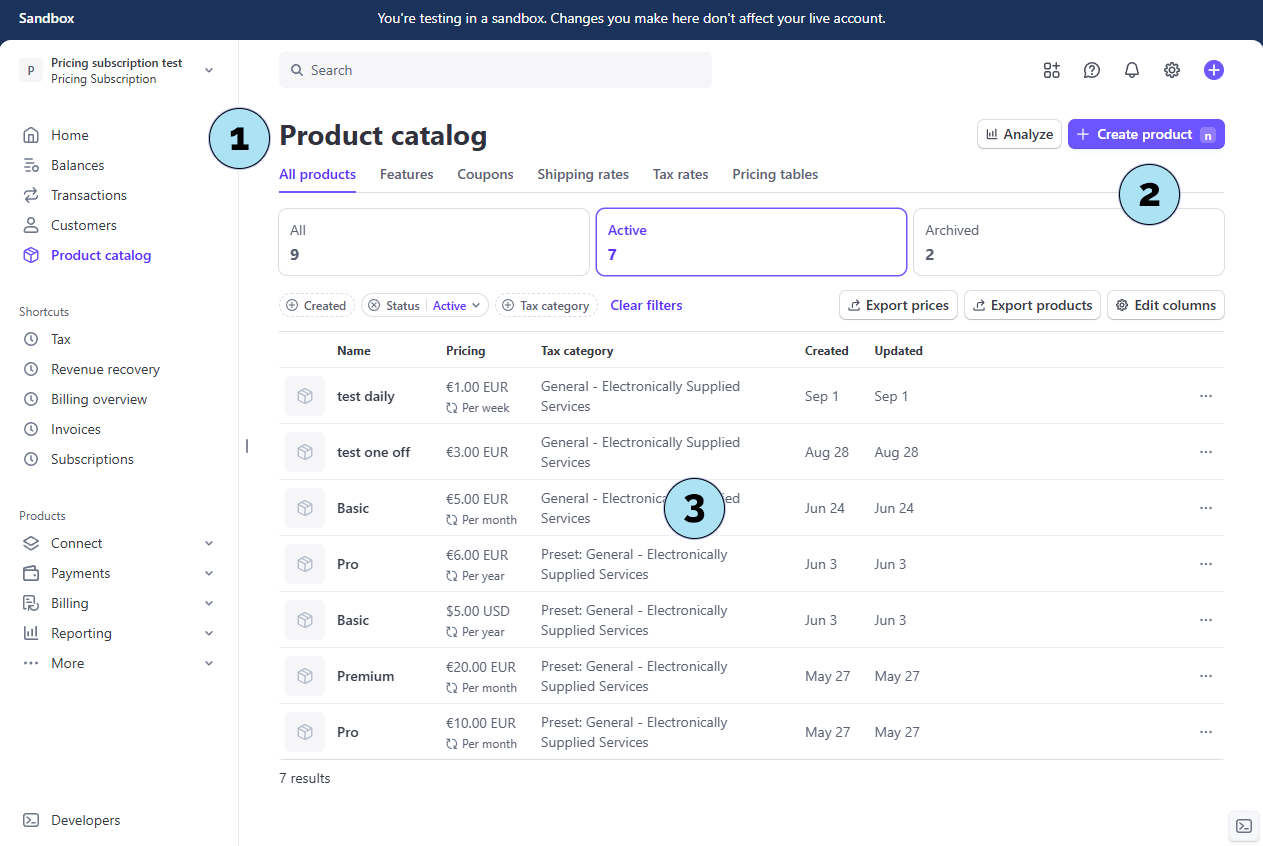Switch to the Pricing tables tab
The image size is (1263, 846).
774,174
